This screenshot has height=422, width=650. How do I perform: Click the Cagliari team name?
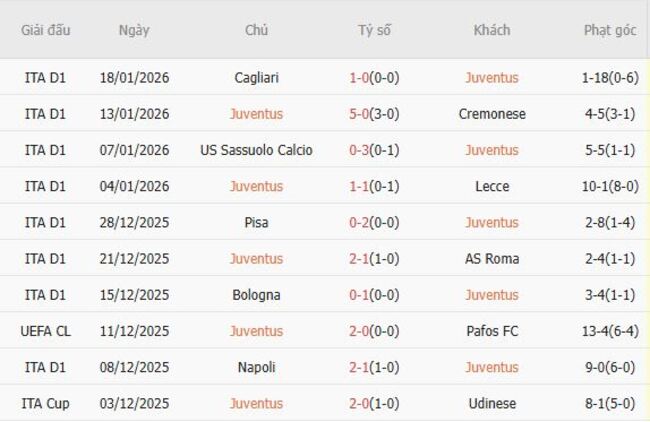tap(256, 77)
